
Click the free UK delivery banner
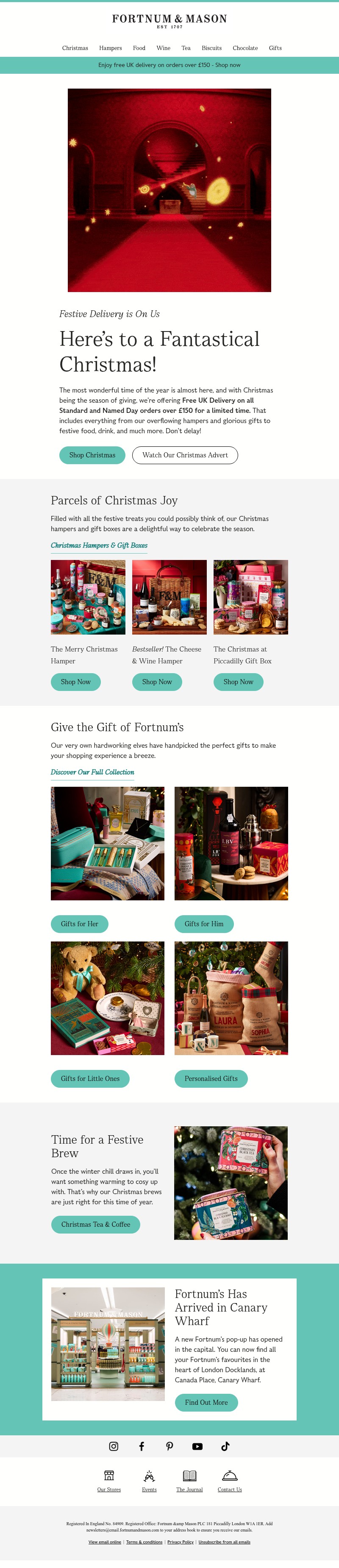tap(169, 65)
